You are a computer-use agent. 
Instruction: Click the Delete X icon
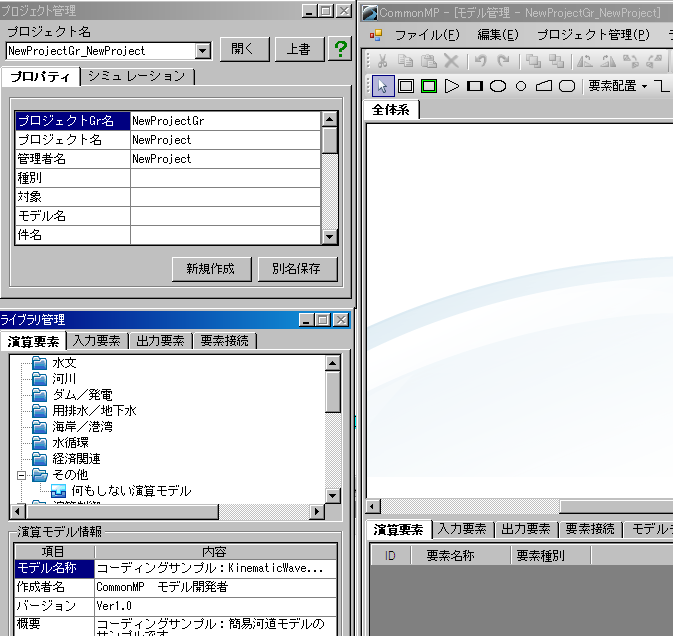point(451,61)
